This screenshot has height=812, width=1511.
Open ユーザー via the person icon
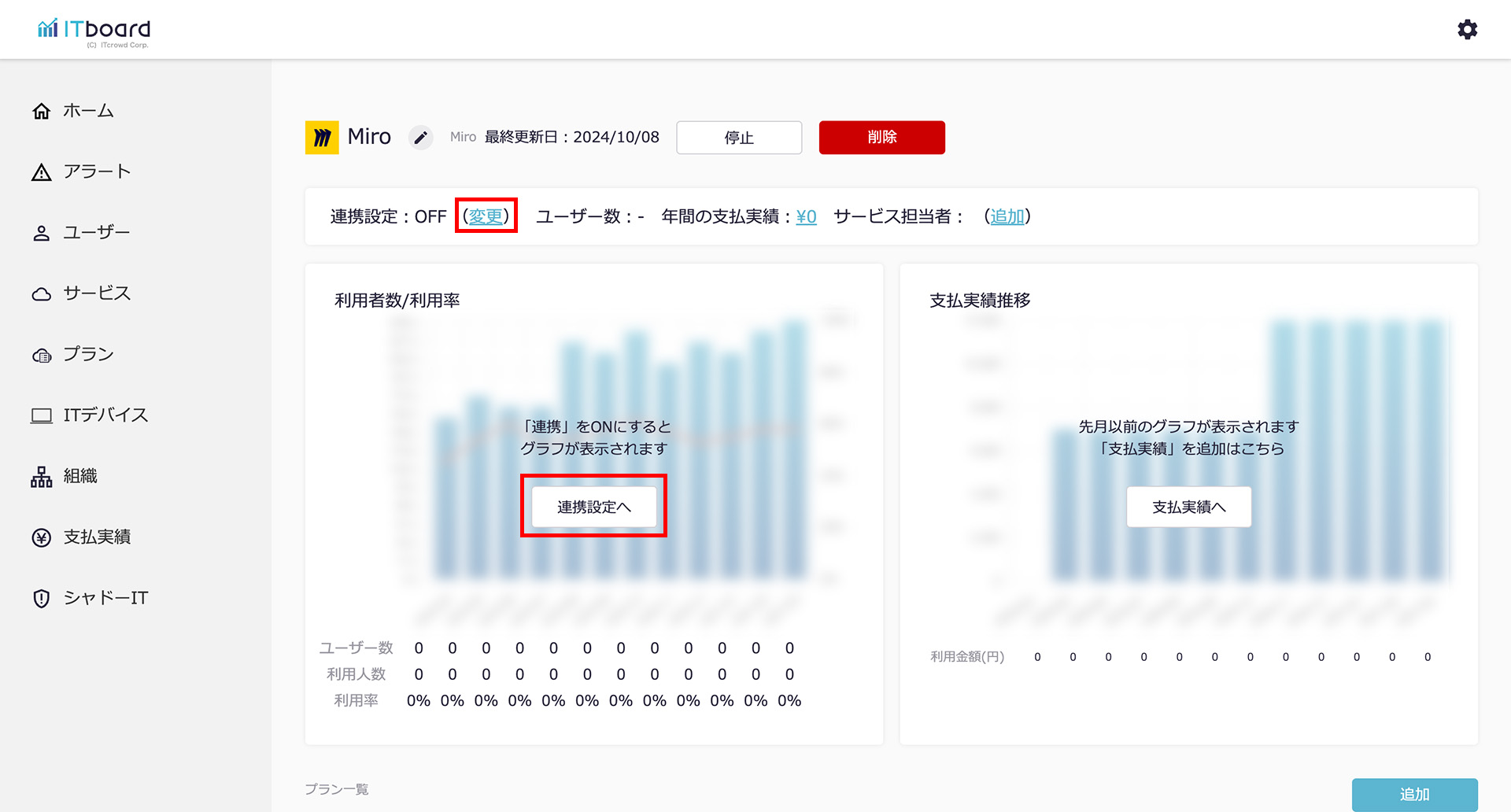click(x=42, y=233)
